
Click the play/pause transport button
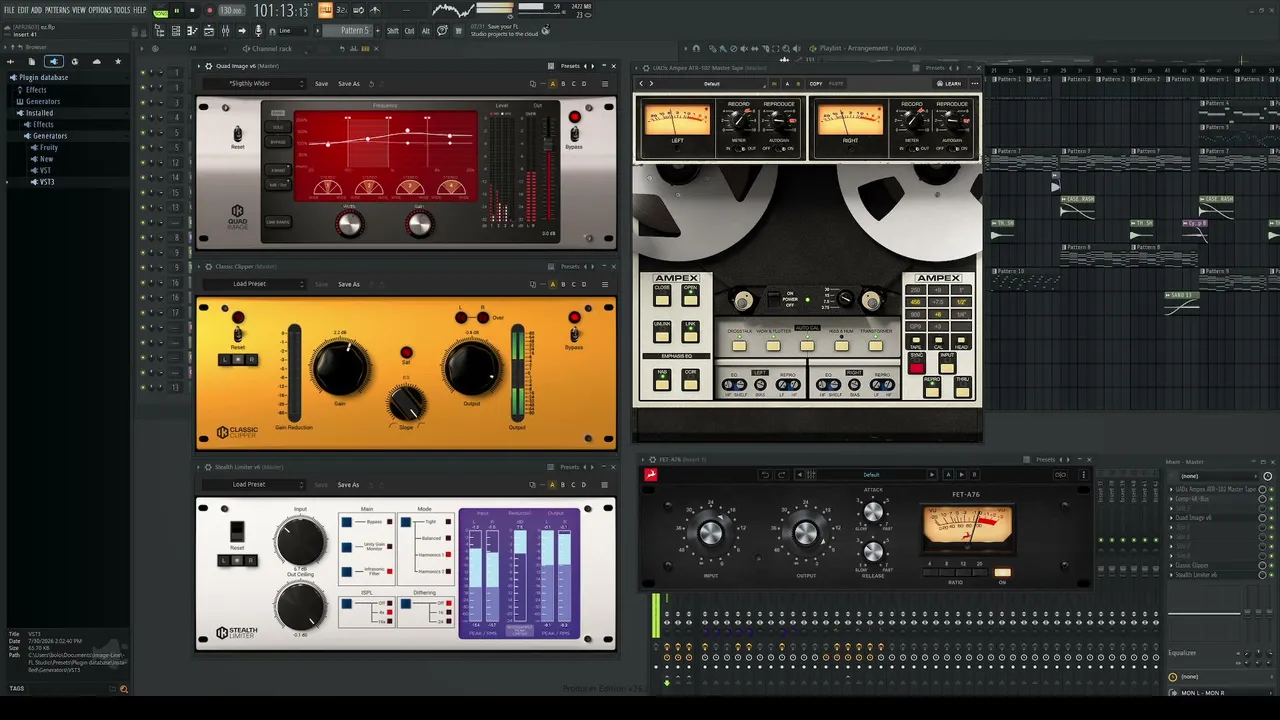tap(176, 10)
